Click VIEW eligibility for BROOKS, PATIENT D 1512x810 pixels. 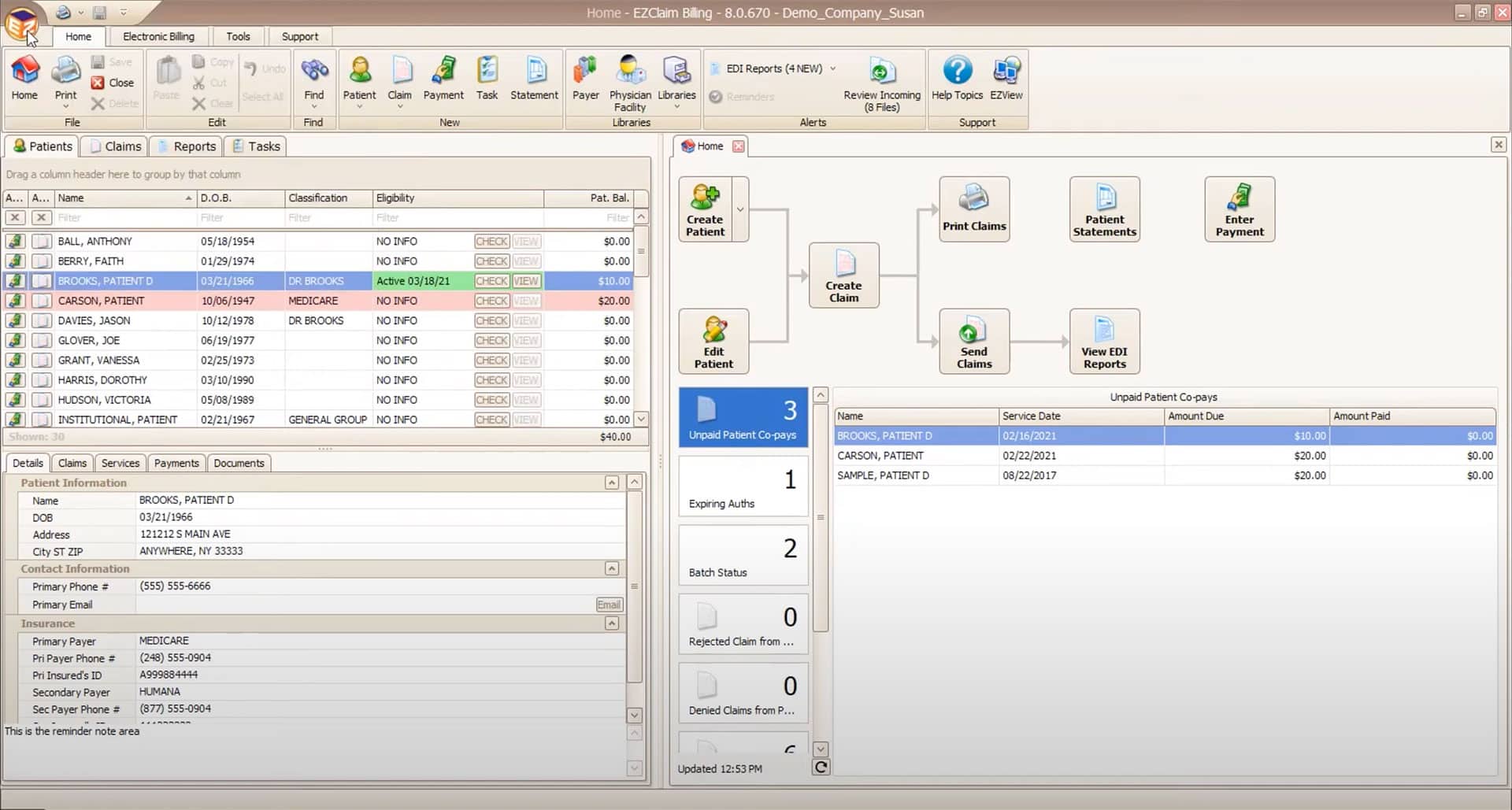526,281
